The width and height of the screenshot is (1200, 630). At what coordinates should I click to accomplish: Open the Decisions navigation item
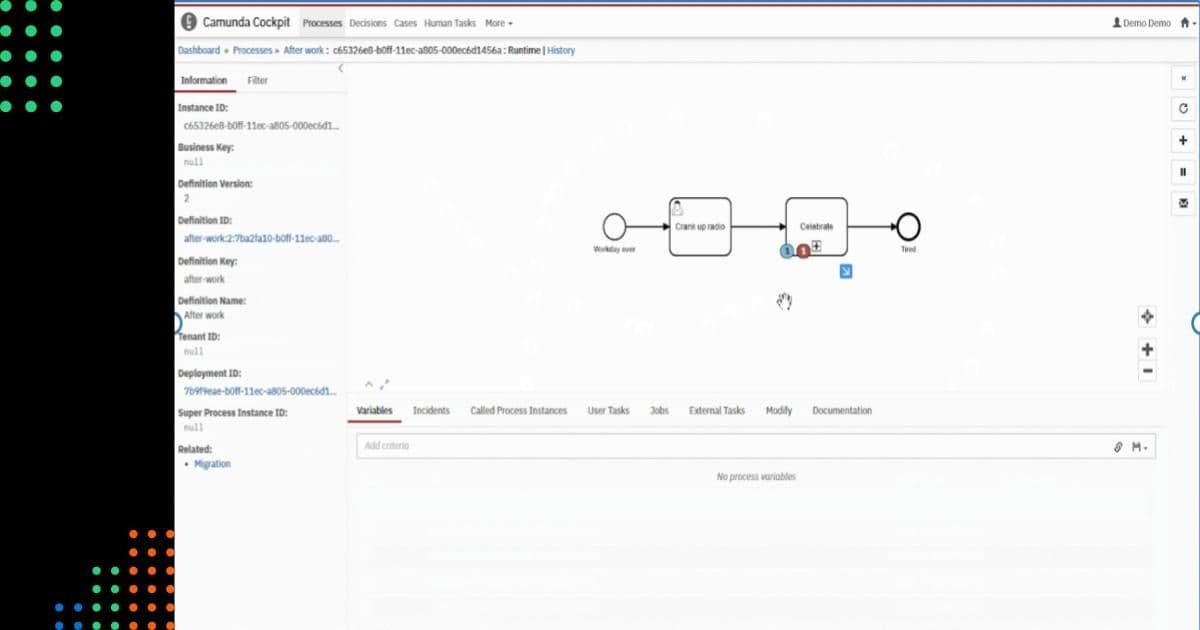click(x=368, y=23)
